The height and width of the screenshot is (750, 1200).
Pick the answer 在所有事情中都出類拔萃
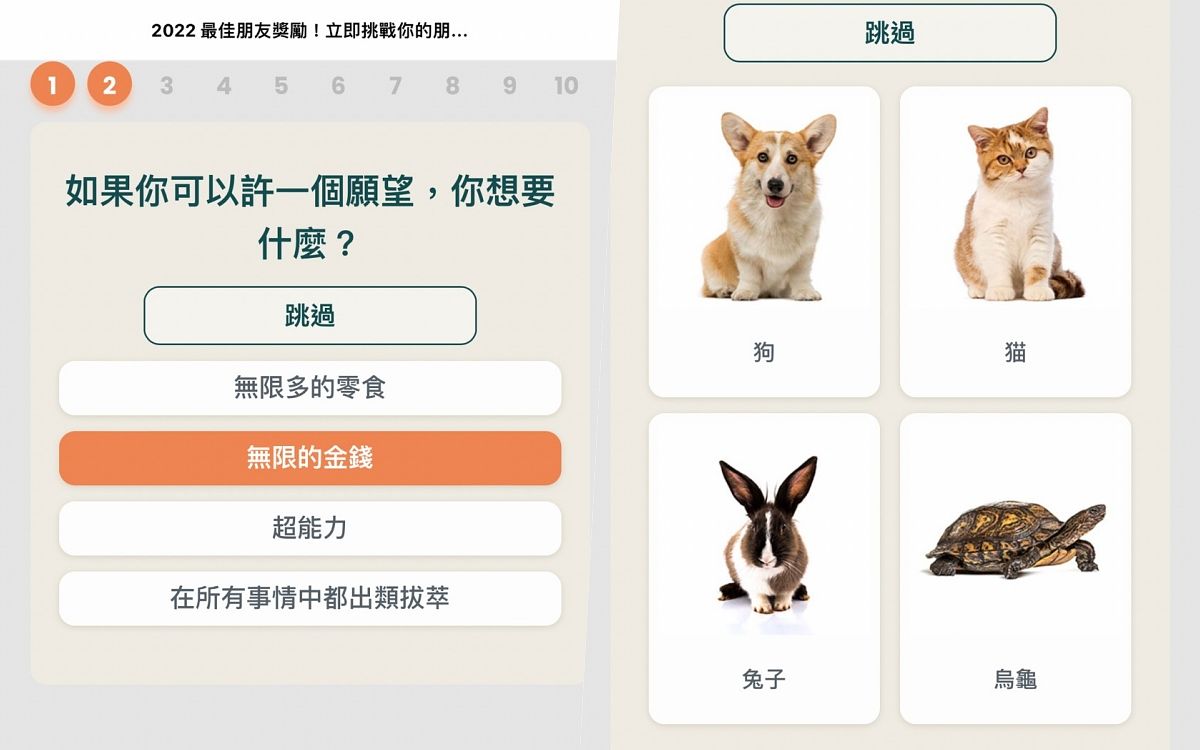click(310, 598)
